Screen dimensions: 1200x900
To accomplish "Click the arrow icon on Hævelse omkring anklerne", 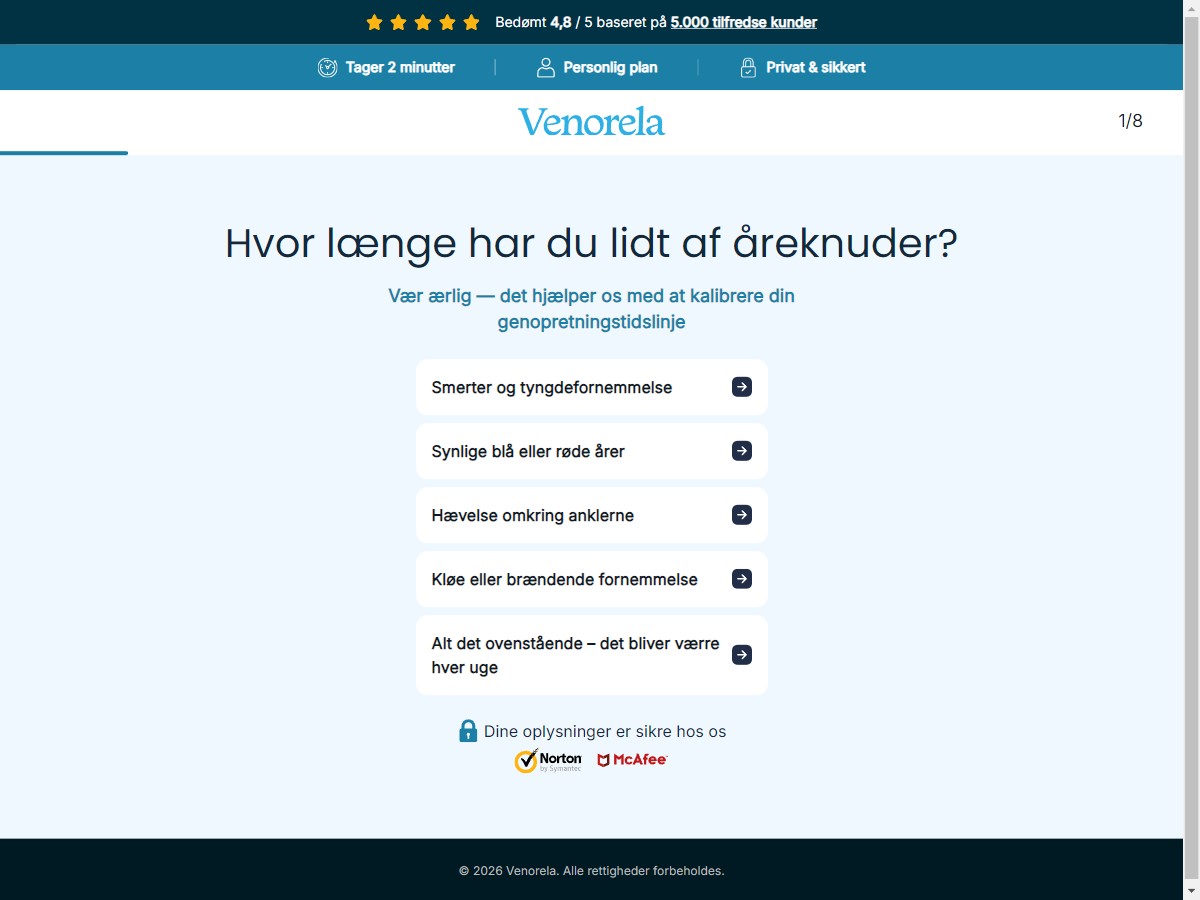I will [x=742, y=515].
